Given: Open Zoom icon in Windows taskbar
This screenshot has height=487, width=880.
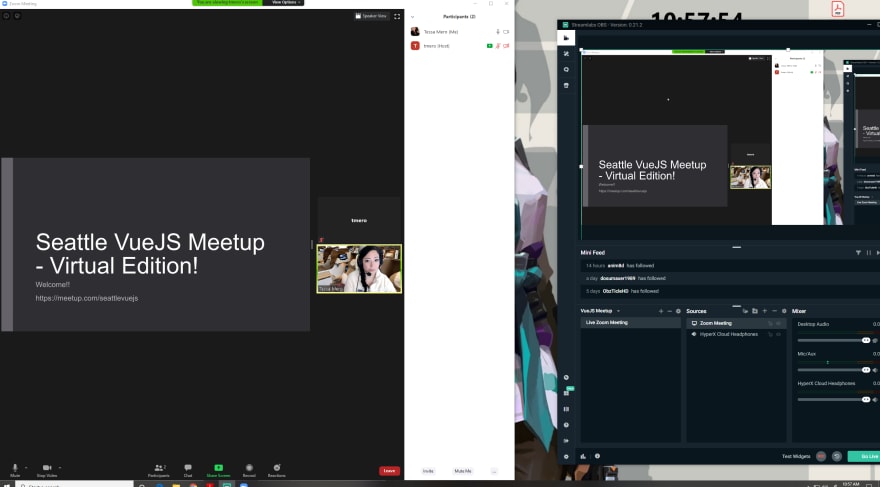Looking at the screenshot, I should pos(244,485).
